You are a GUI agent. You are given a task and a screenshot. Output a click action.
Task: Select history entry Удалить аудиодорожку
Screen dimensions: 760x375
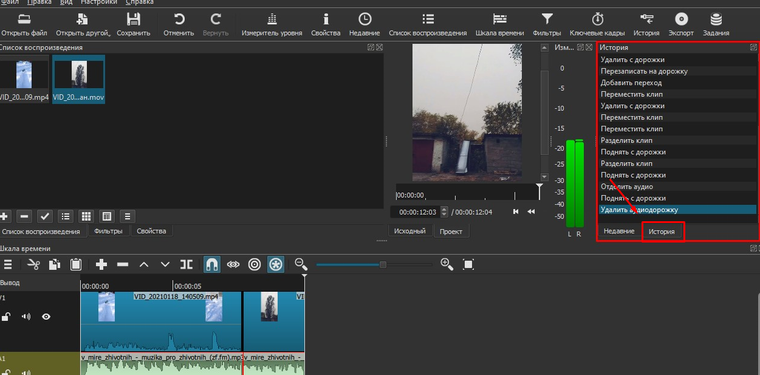click(677, 210)
